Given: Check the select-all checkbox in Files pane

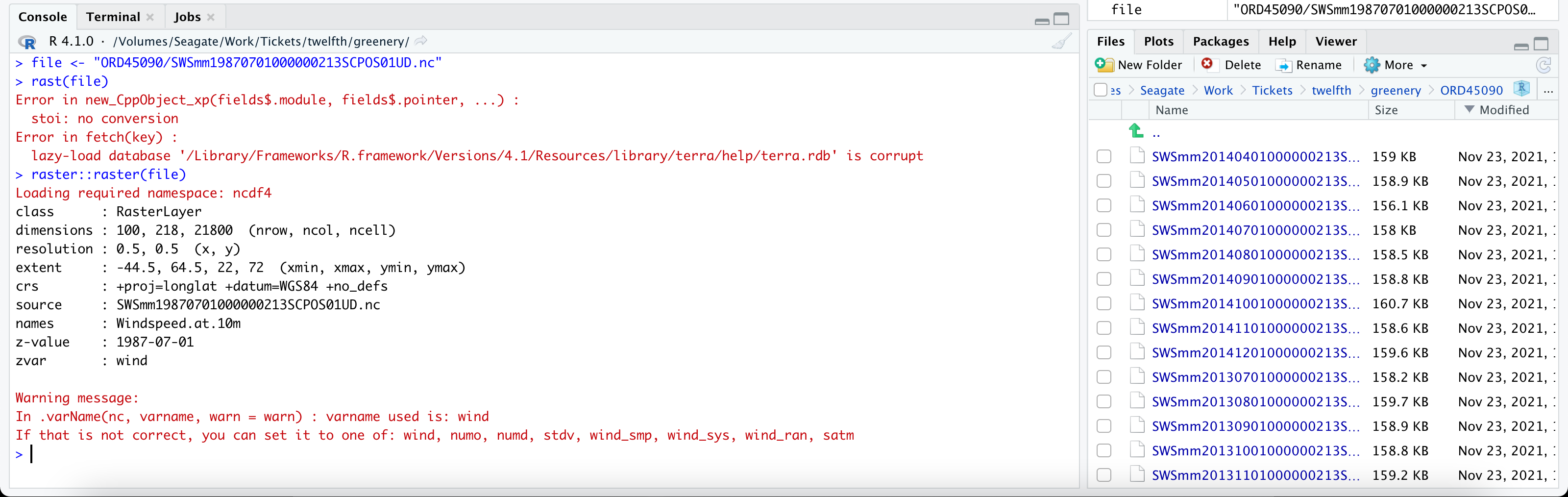Looking at the screenshot, I should pos(1102,90).
